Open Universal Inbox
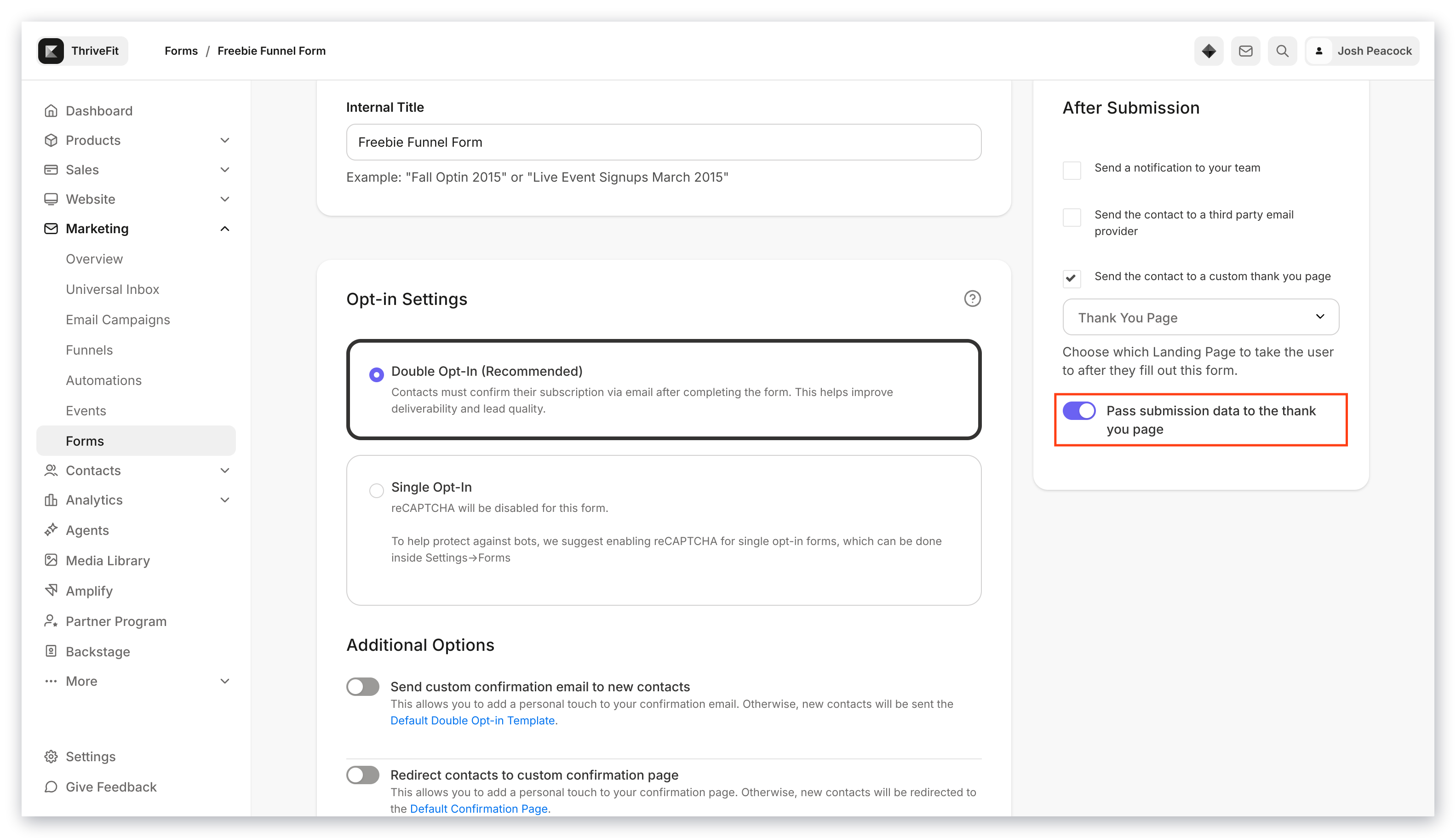This screenshot has height=838, width=1456. tap(112, 289)
